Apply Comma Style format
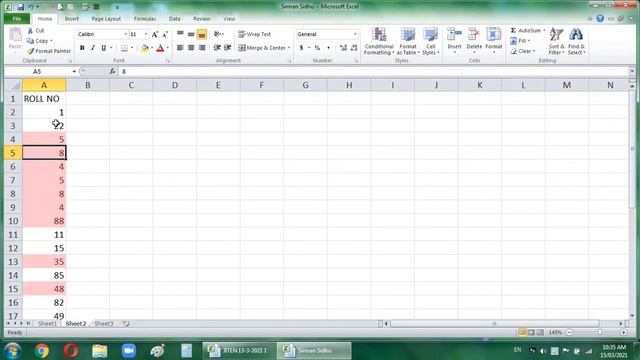 tap(328, 48)
